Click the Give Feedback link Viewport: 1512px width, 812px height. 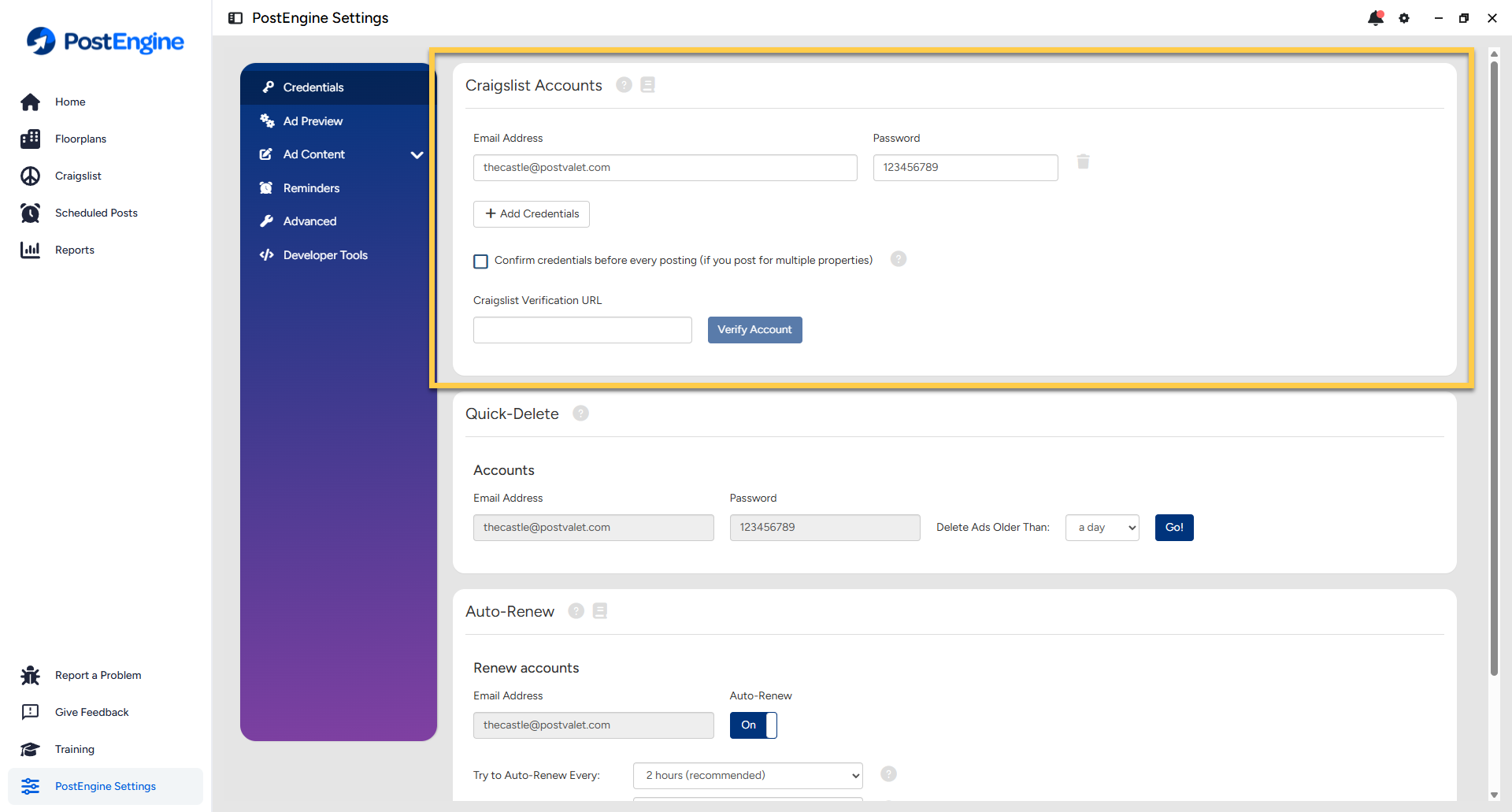[91, 712]
